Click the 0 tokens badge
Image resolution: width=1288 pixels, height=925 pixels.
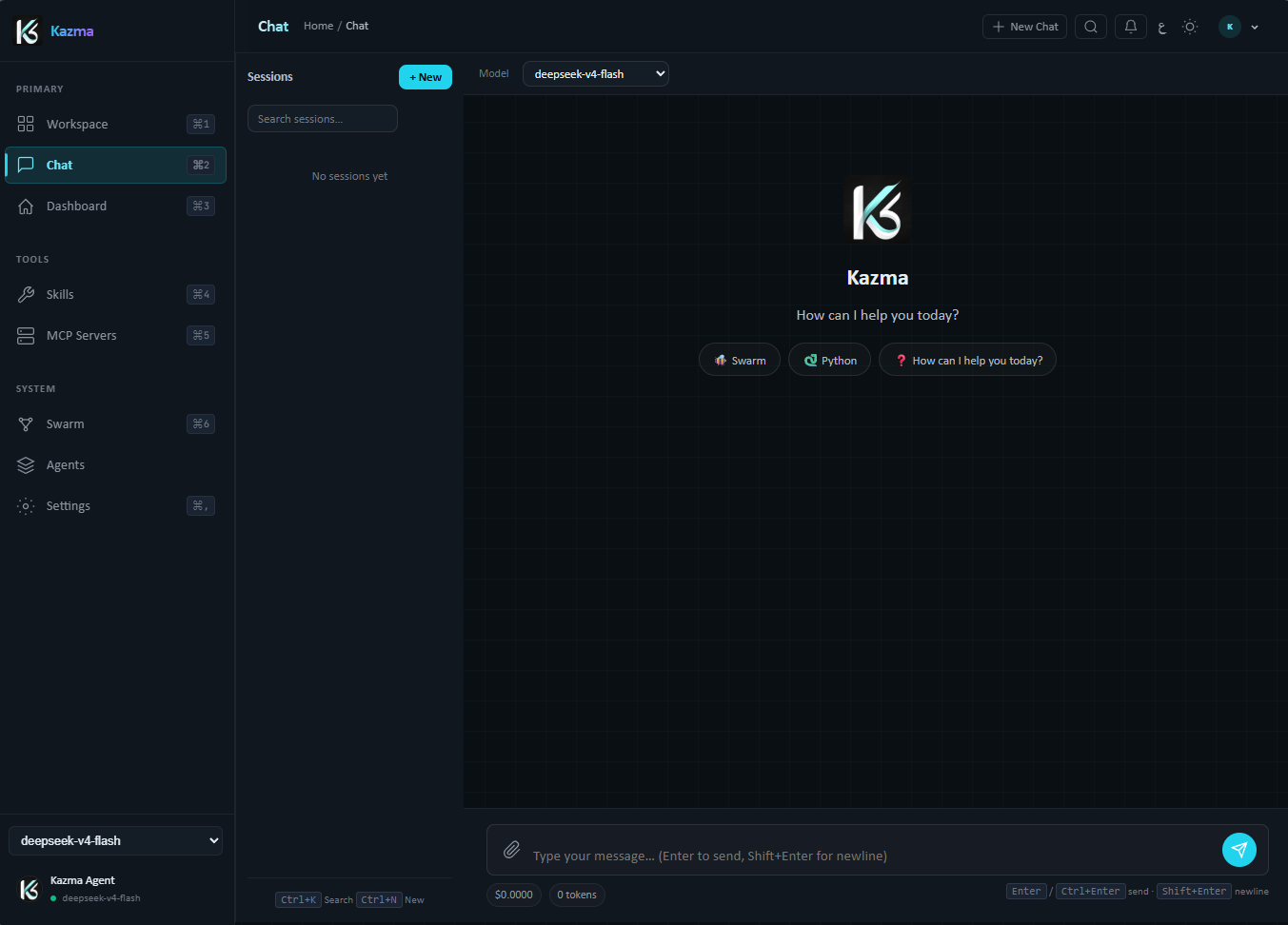577,895
